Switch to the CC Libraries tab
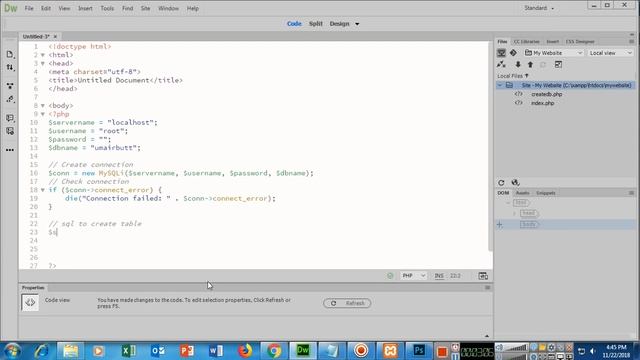This screenshot has height=360, width=640. (527, 42)
